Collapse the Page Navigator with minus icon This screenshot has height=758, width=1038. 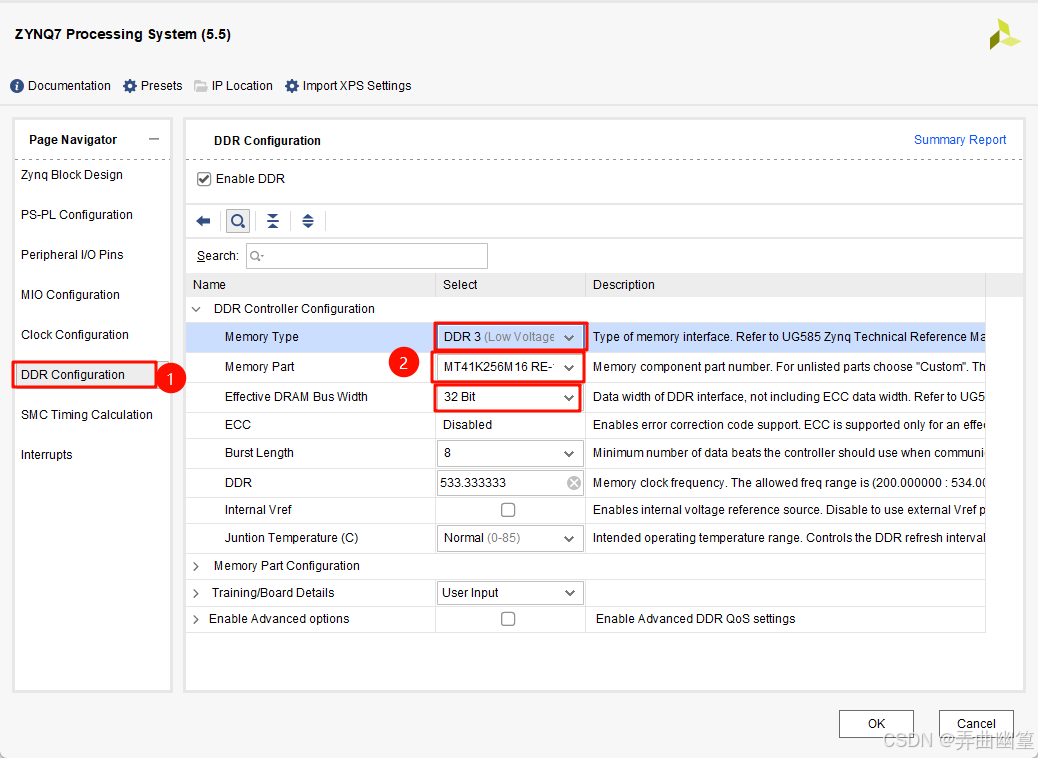tap(154, 139)
